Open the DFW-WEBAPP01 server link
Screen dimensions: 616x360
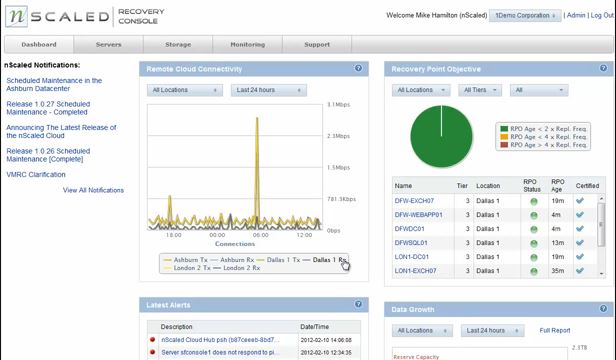tap(418, 215)
